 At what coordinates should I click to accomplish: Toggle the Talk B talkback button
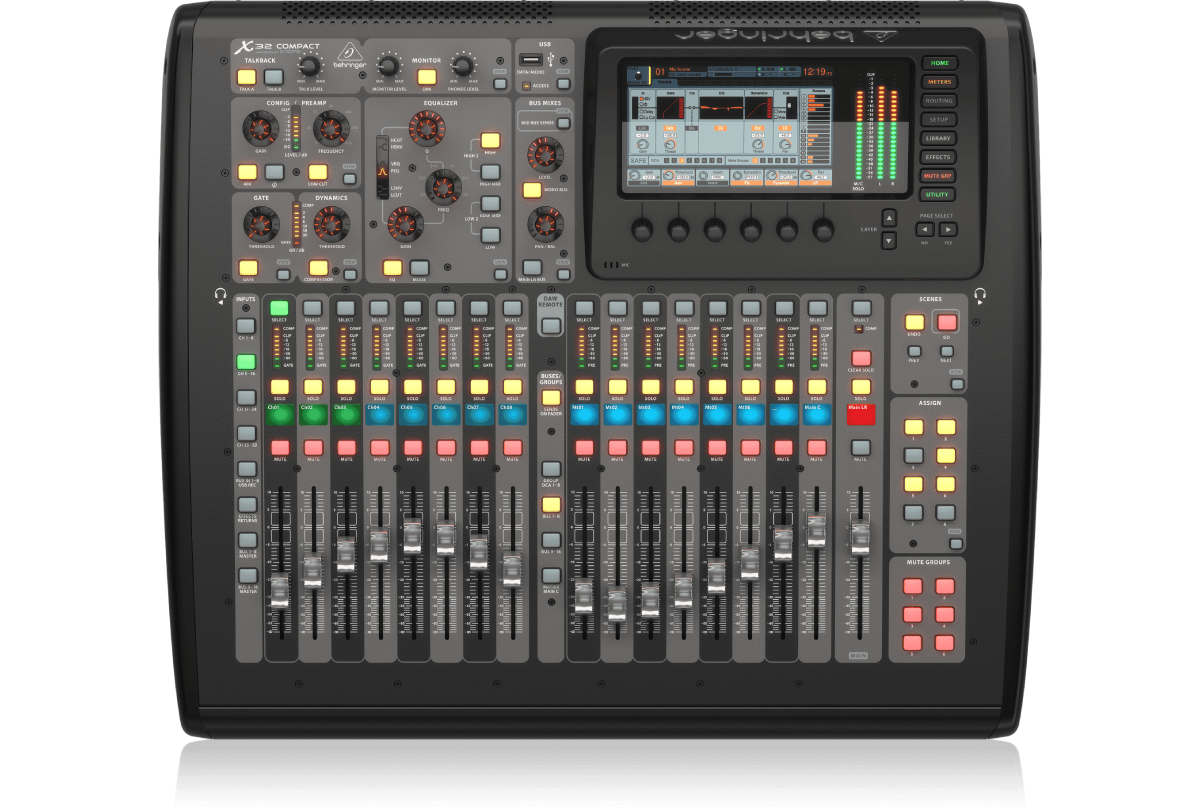click(274, 77)
